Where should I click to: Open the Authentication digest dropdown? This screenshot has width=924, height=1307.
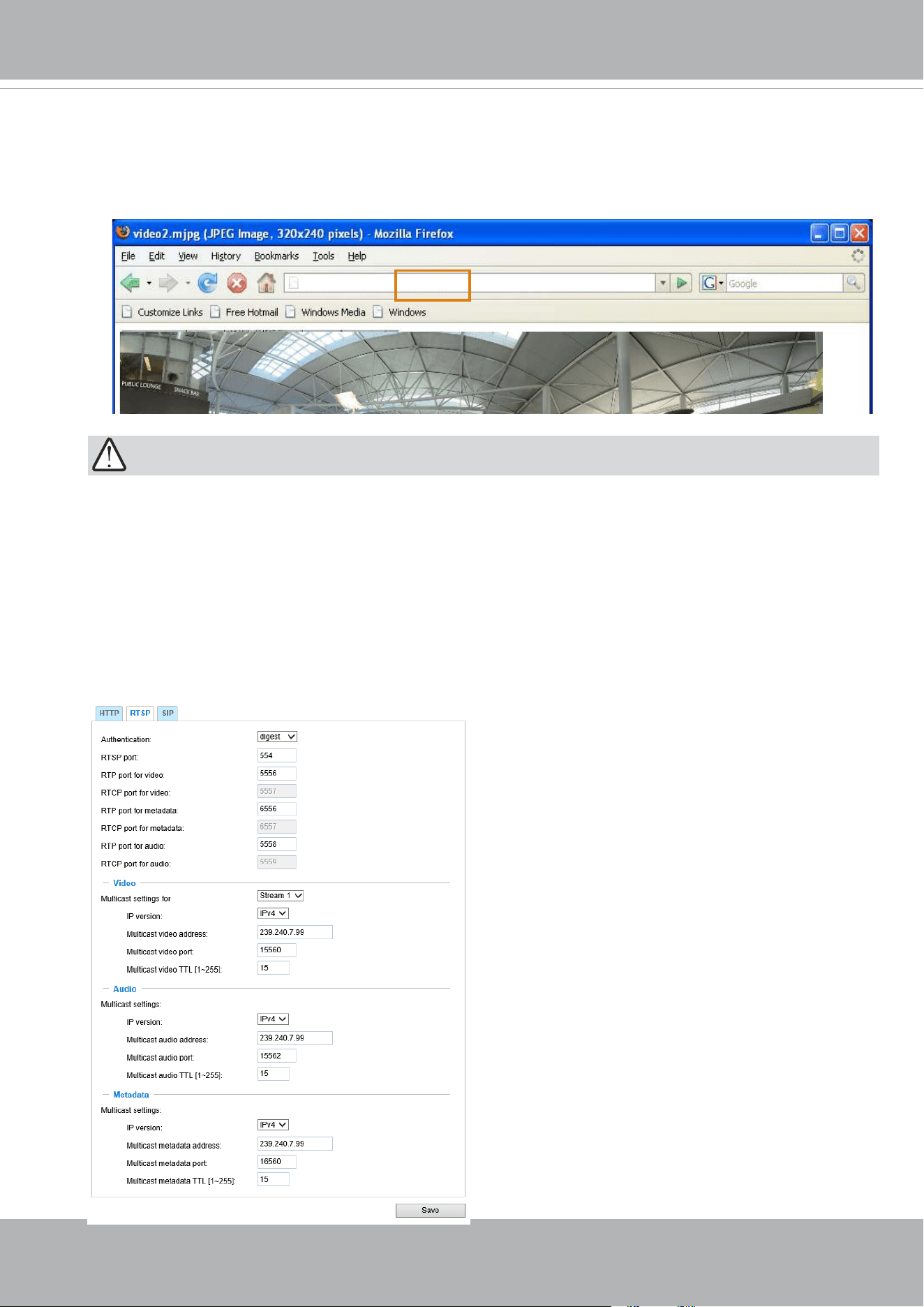pos(277,737)
